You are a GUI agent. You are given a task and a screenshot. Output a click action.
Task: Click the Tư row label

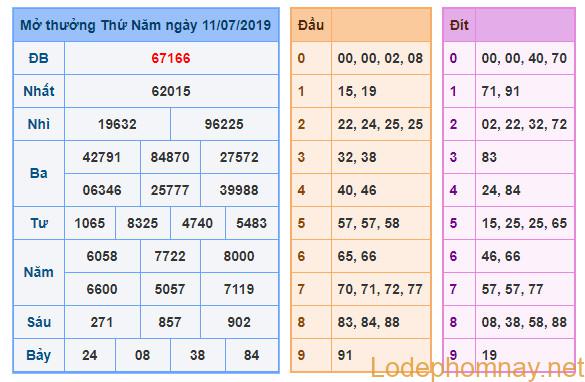point(39,223)
